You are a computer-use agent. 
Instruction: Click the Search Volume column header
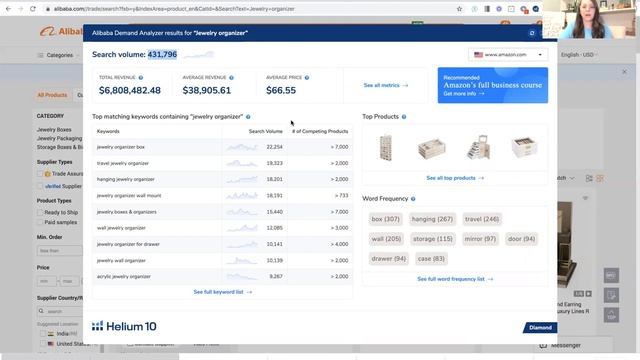coord(266,131)
